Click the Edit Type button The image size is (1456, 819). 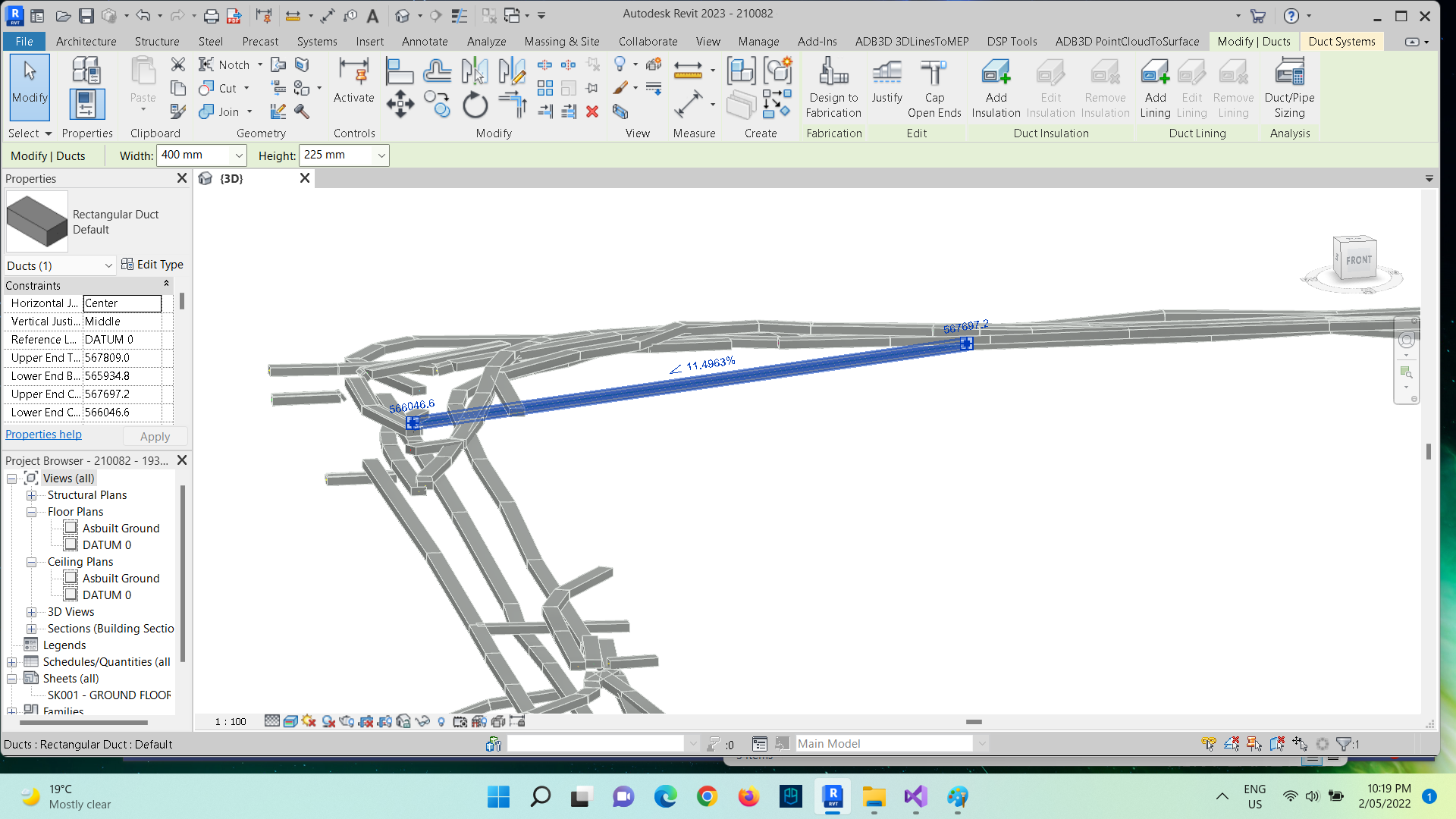point(152,265)
